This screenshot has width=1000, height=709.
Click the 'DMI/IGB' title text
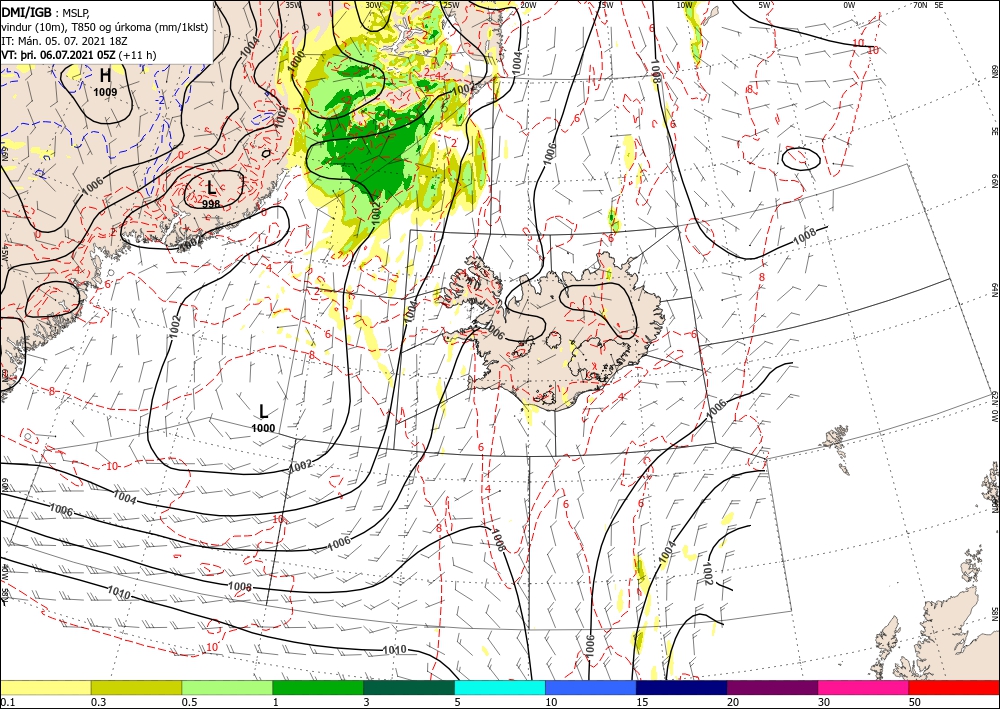(x=26, y=11)
